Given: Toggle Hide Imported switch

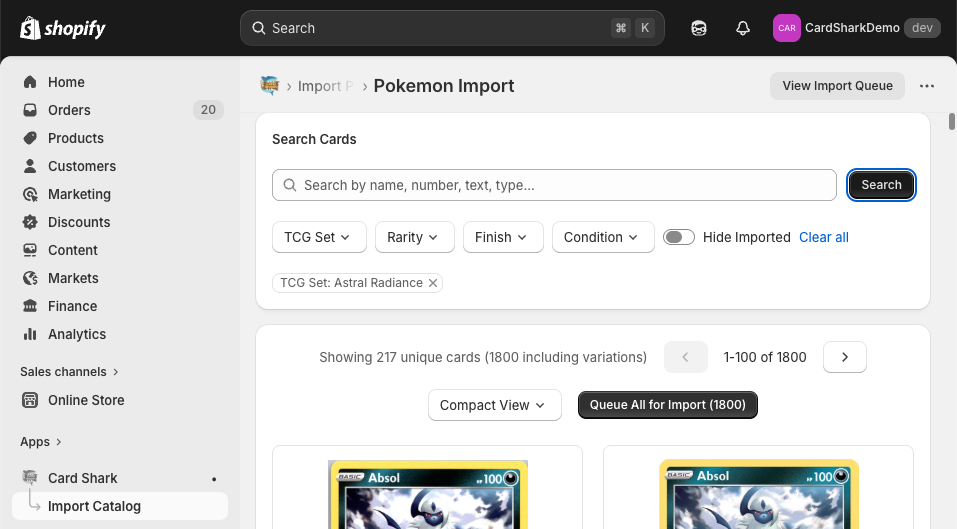Looking at the screenshot, I should pos(679,237).
